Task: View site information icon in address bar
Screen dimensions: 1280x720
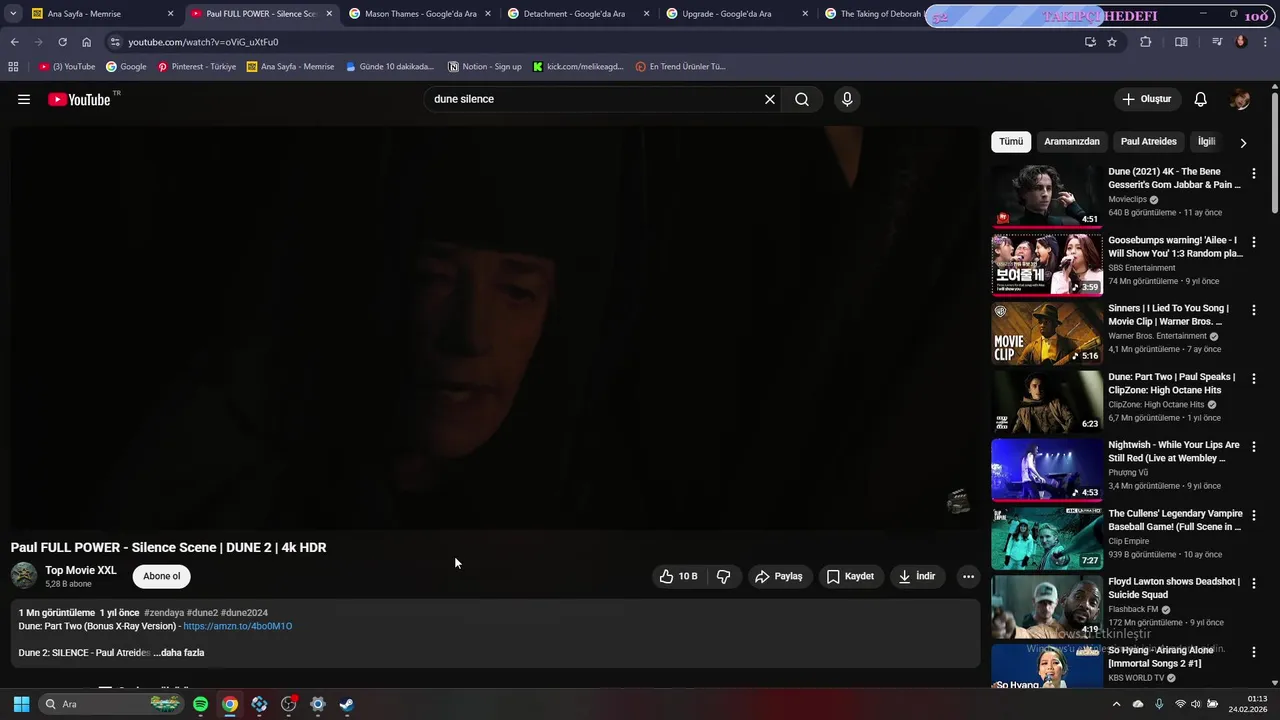Action: click(116, 42)
